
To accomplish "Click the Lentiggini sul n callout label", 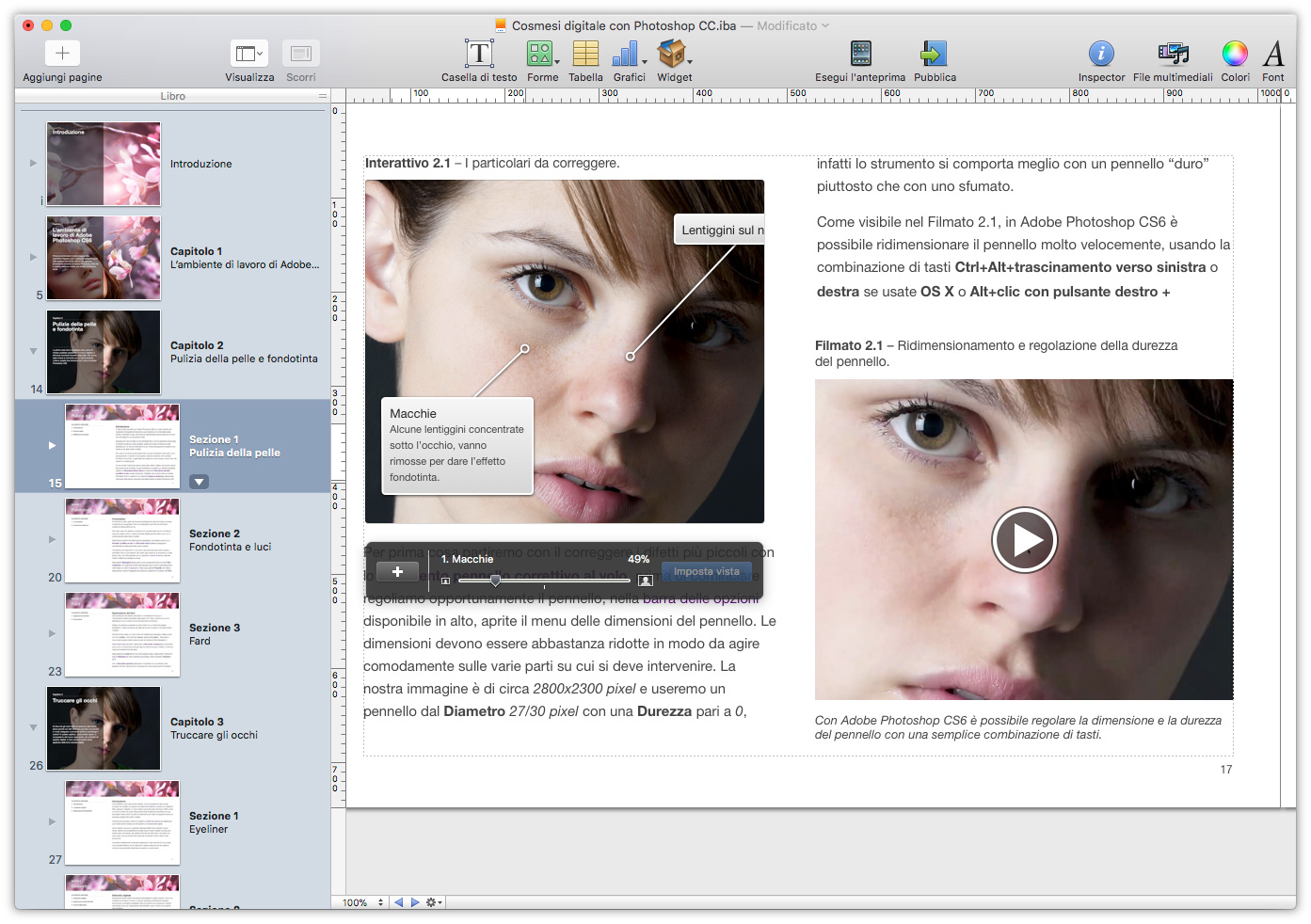I will coord(719,230).
